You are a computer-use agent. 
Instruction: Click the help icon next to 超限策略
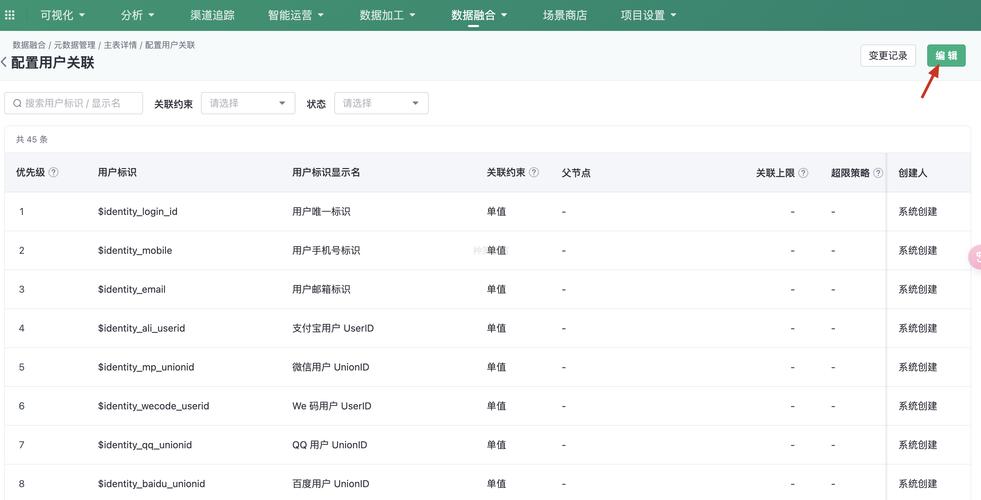tap(878, 173)
